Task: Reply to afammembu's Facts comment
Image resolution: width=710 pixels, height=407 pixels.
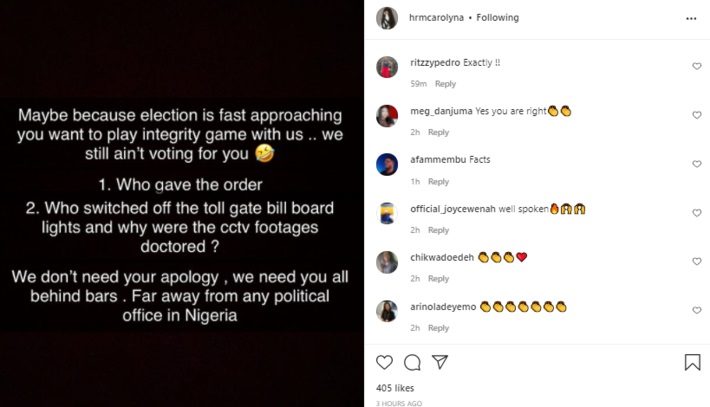Action: [x=438, y=182]
